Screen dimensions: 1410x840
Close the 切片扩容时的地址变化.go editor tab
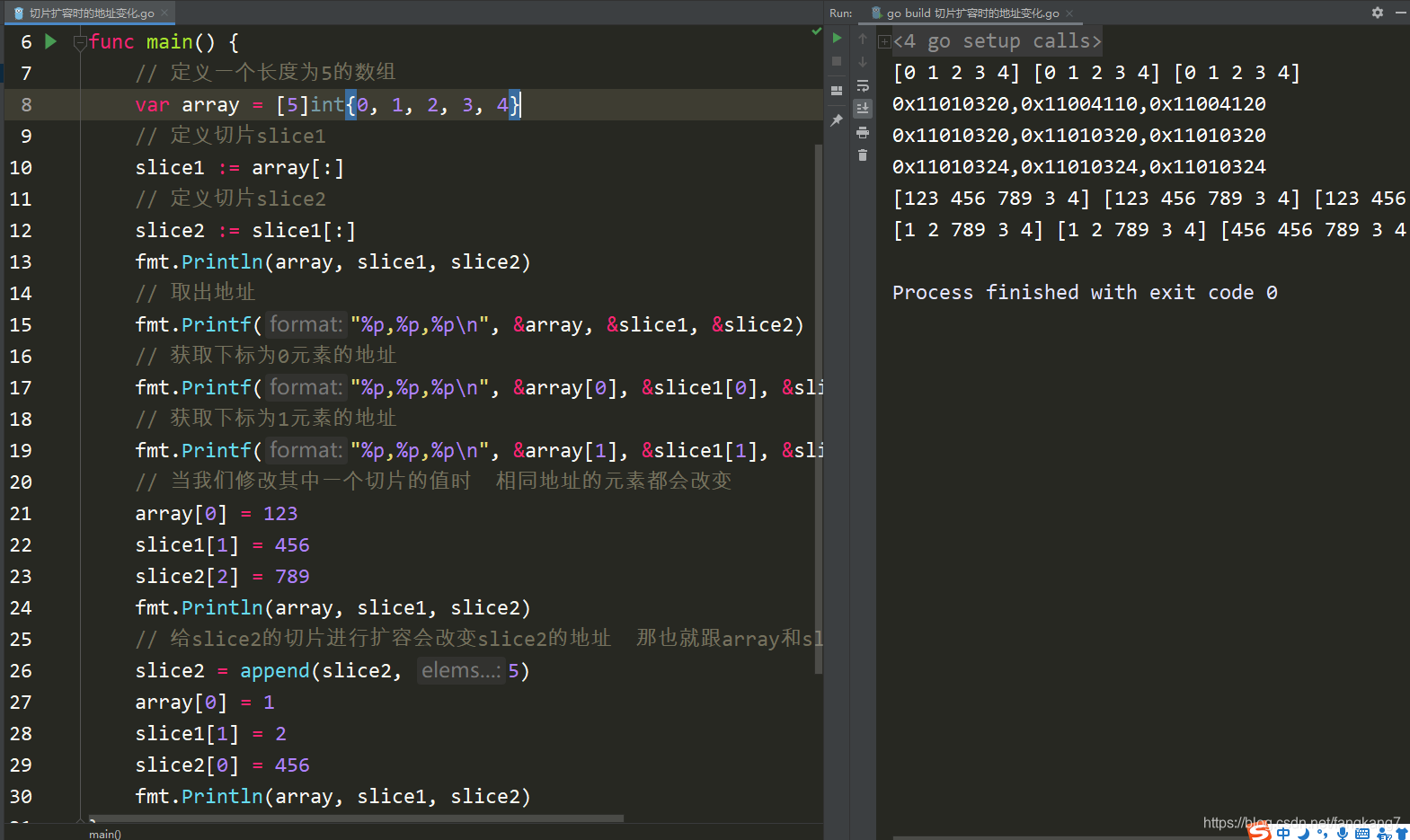[164, 13]
